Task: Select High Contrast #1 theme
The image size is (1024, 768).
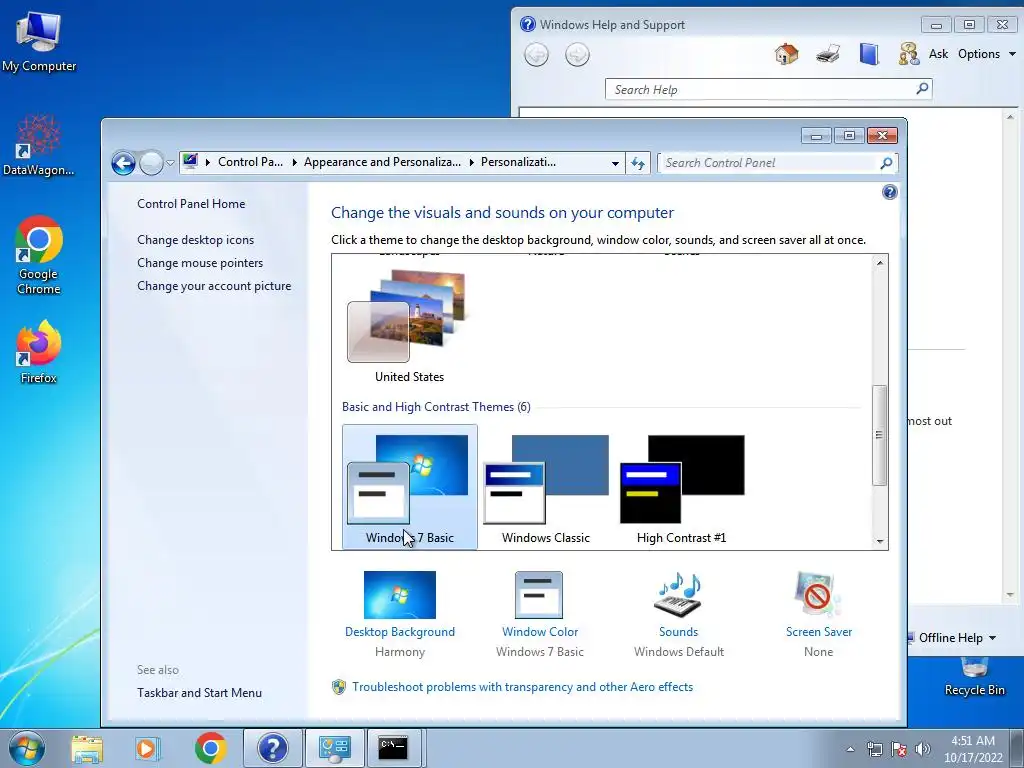Action: point(682,487)
